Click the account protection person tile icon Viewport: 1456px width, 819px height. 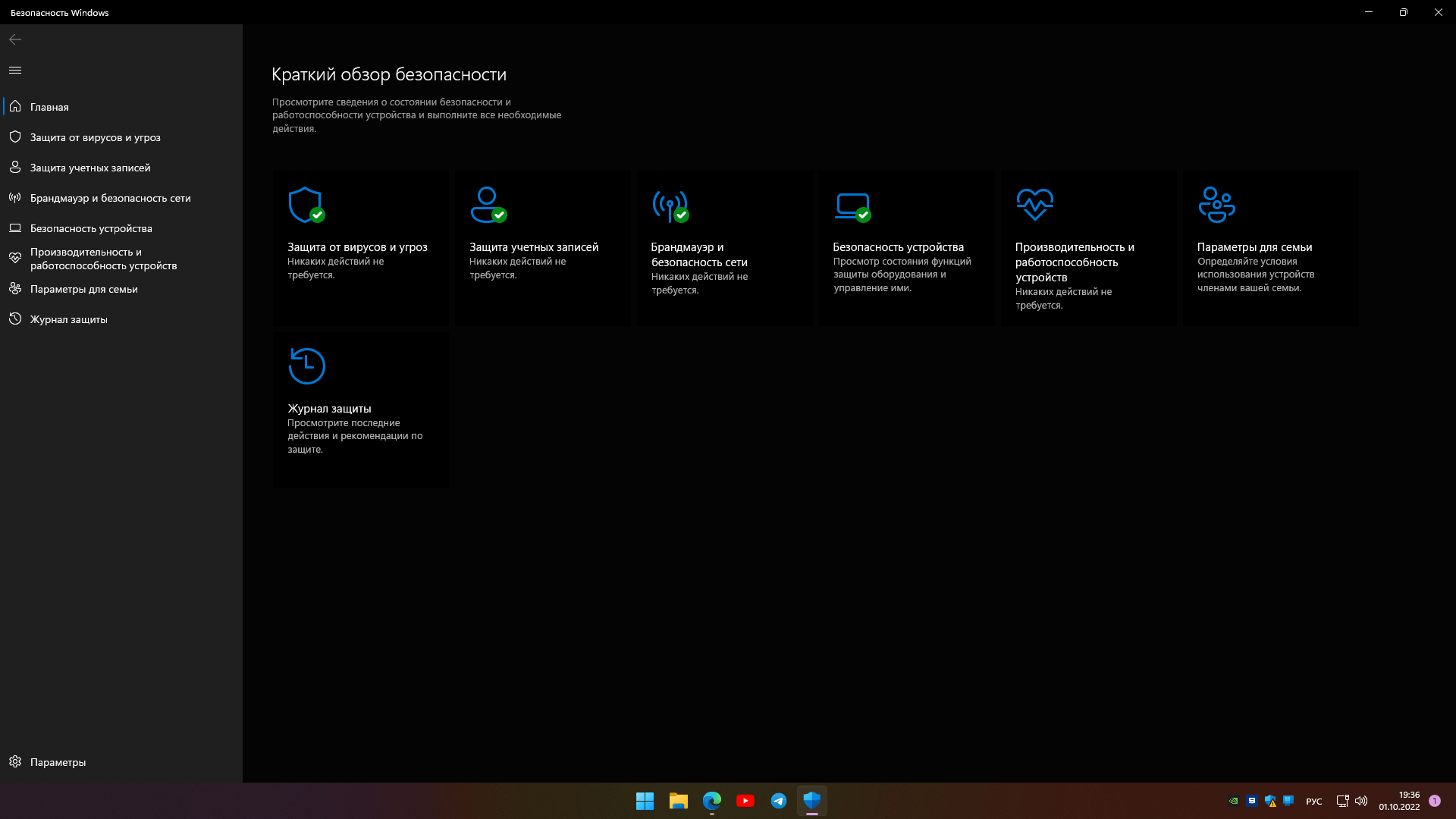coord(488,205)
